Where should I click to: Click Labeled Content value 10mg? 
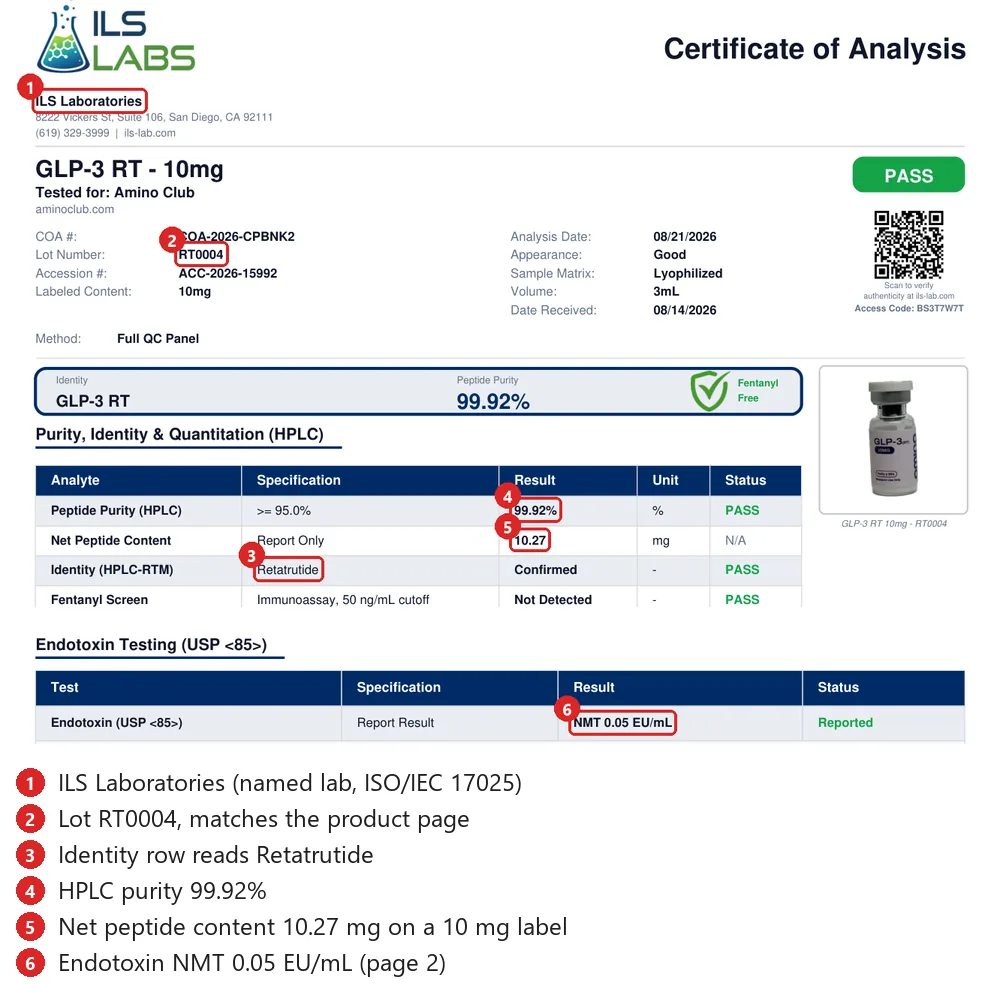195,291
